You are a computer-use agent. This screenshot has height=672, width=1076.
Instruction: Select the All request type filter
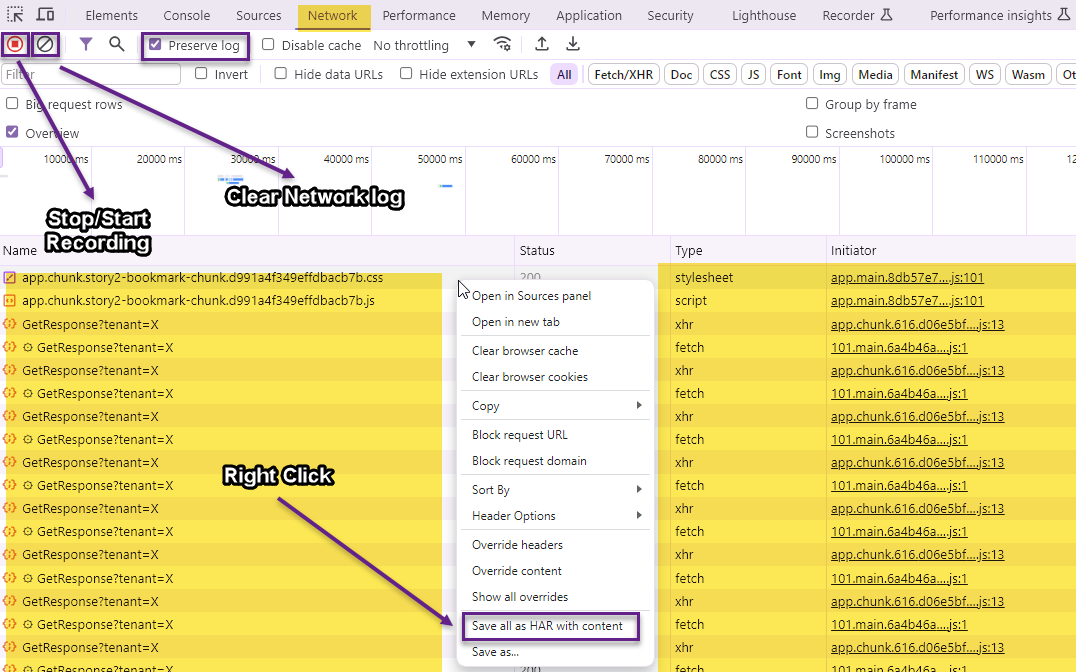click(x=564, y=74)
